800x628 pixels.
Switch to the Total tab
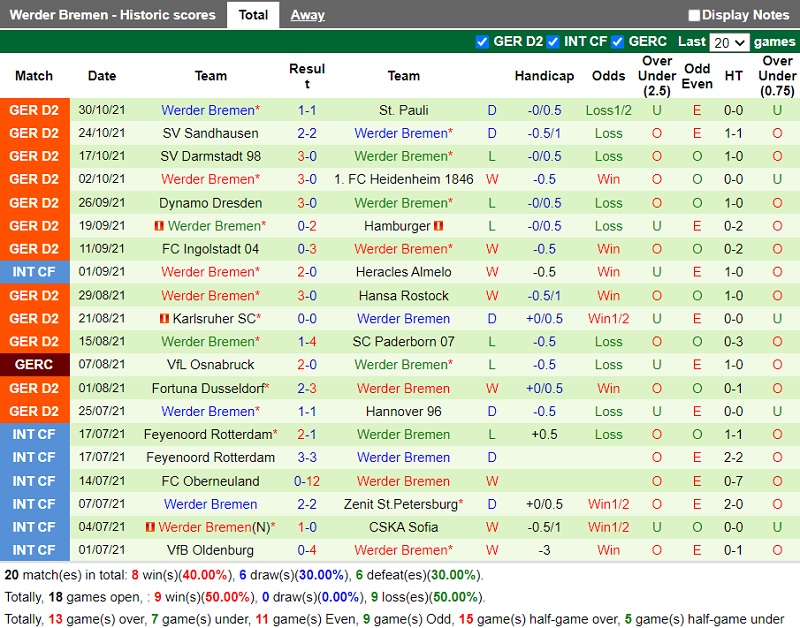pos(253,15)
